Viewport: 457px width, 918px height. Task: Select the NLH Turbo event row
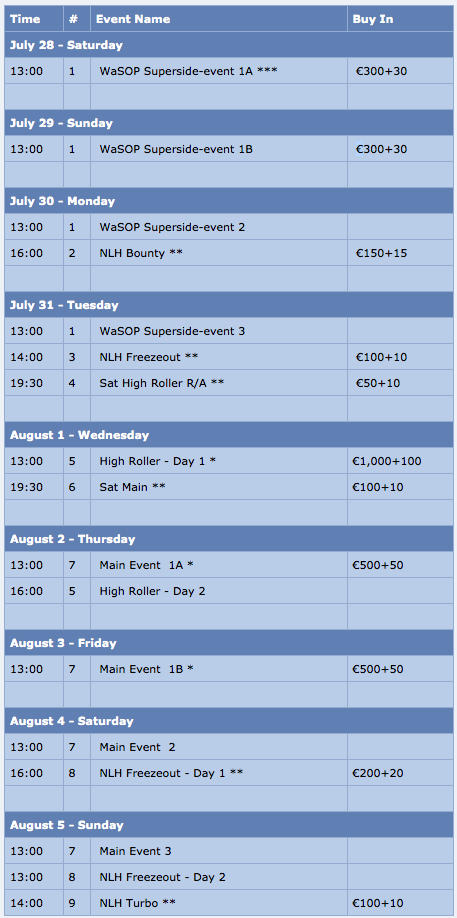tap(229, 903)
